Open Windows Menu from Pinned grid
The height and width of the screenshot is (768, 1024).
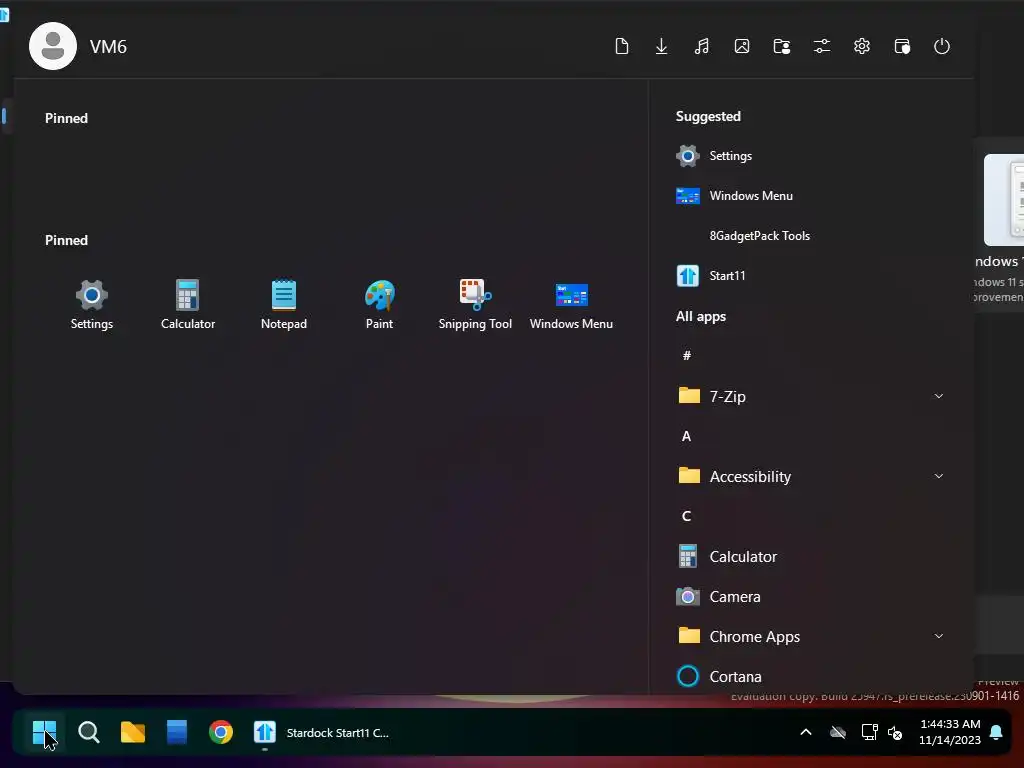571,305
